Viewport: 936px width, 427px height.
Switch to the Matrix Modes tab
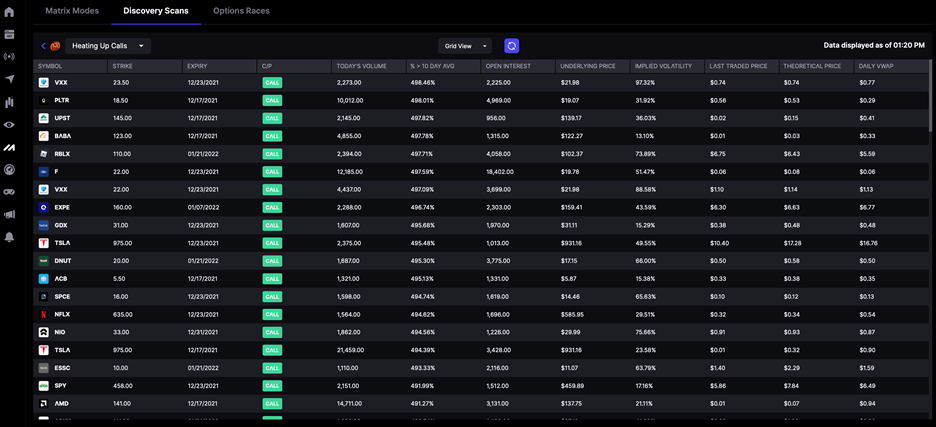(72, 11)
